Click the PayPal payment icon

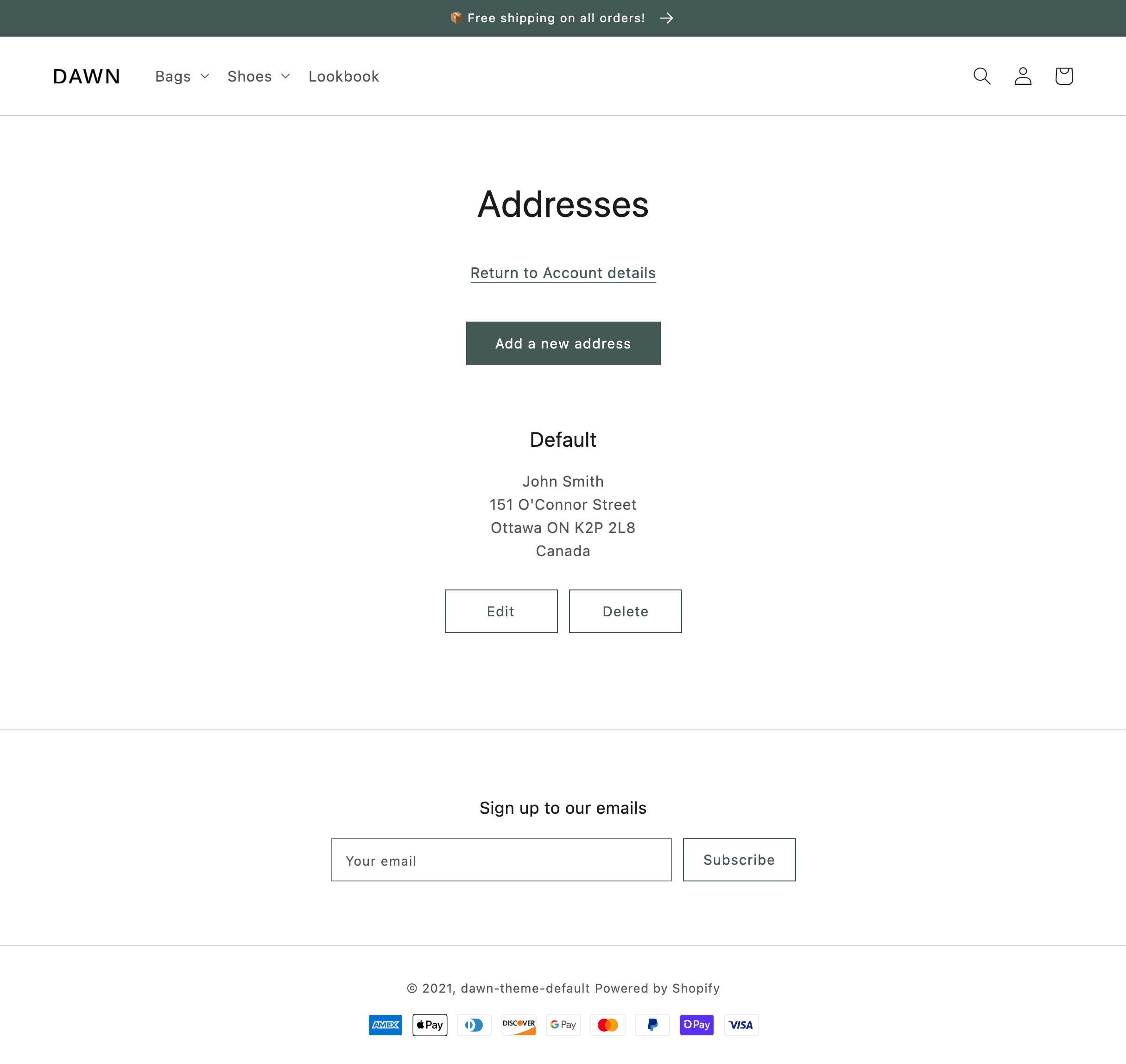point(652,1025)
